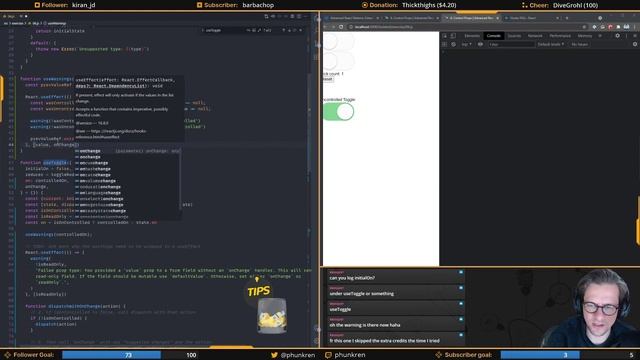Go back with the browser back arrow
Image resolution: width=640 pixels, height=360 pixels.
(326, 27)
